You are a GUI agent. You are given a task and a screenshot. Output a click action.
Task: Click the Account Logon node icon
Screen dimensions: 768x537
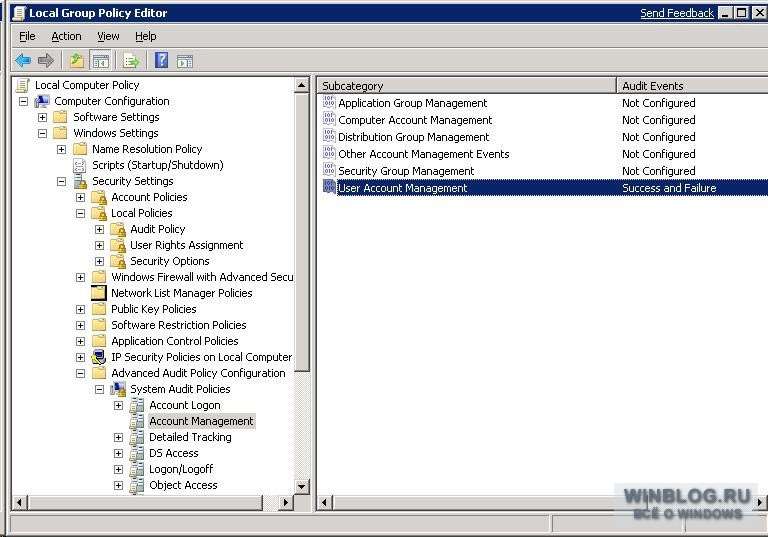pyautogui.click(x=137, y=405)
